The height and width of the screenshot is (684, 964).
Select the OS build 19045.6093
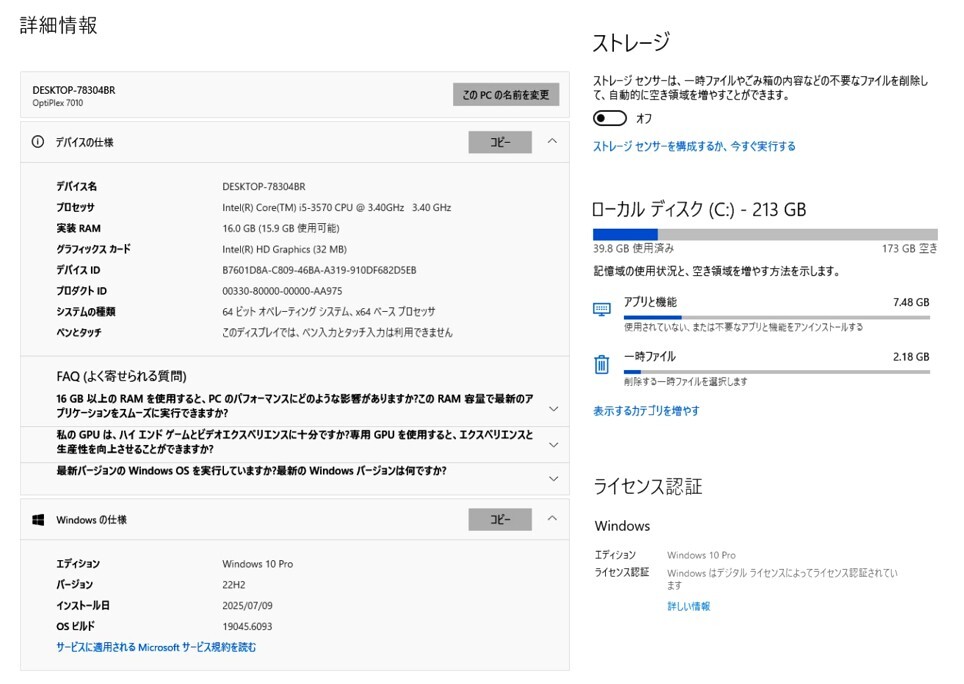pos(247,627)
